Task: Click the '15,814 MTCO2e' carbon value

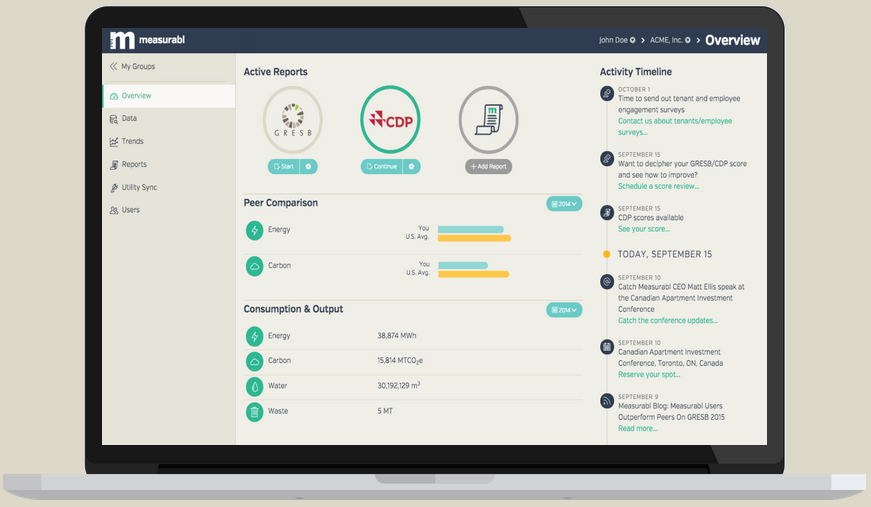Action: [400, 361]
